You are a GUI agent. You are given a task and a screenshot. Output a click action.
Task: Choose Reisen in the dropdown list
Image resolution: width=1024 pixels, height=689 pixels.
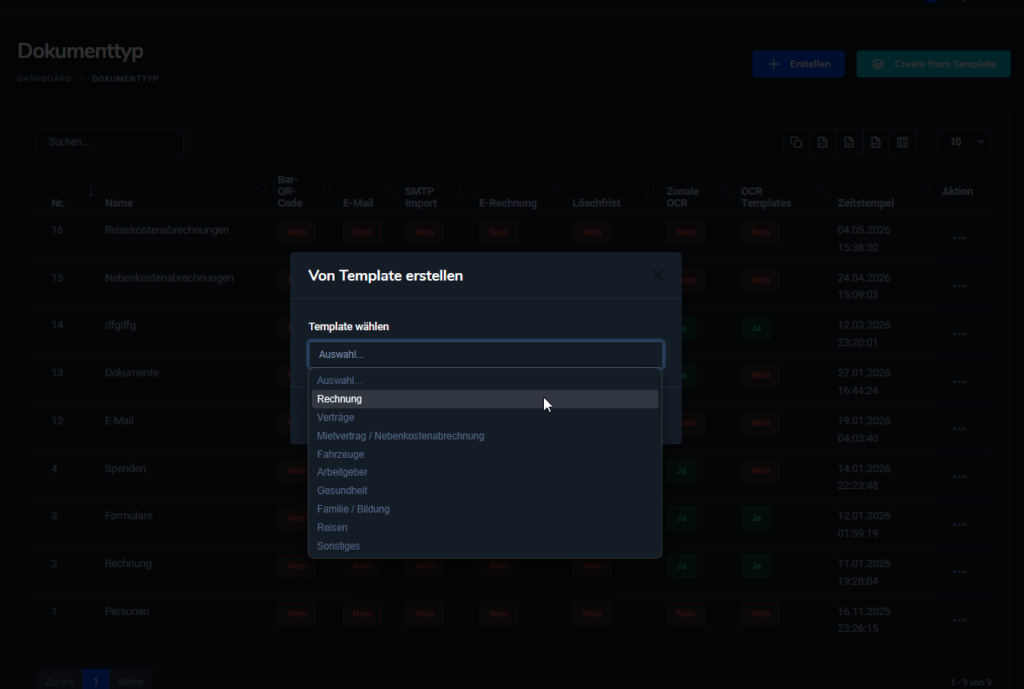click(x=485, y=527)
